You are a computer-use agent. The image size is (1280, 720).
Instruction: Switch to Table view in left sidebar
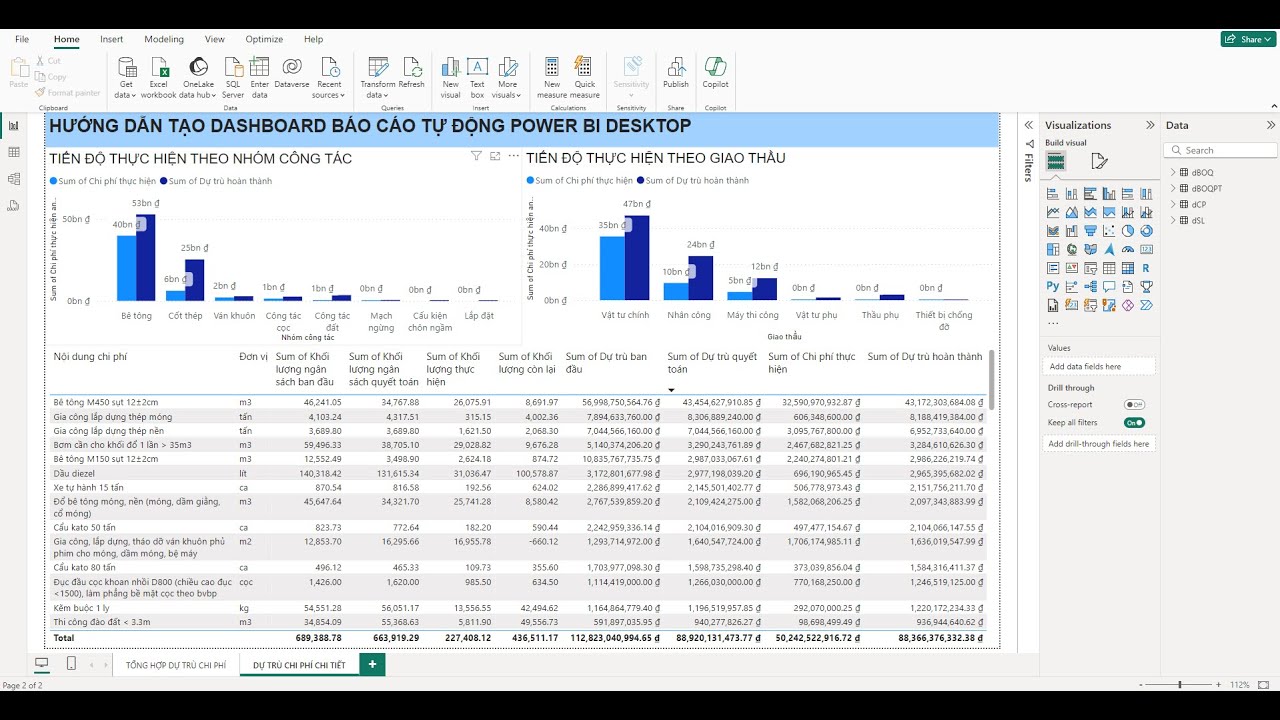coord(14,152)
